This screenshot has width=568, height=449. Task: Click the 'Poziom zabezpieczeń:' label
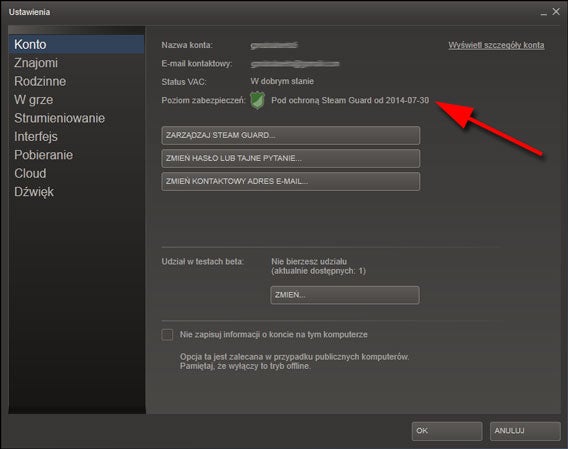[x=204, y=100]
